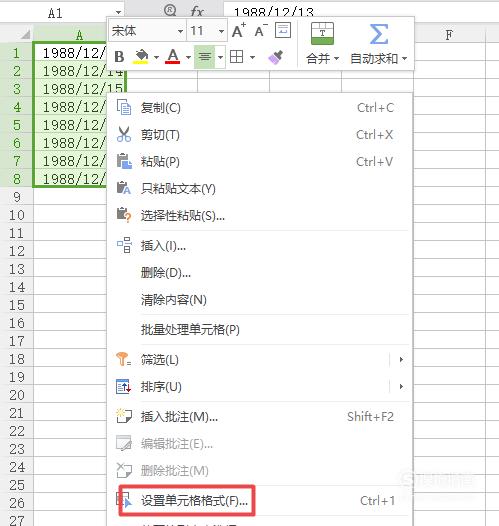Choose 清除内容(N) menu item
The image size is (499, 526).
(x=260, y=300)
